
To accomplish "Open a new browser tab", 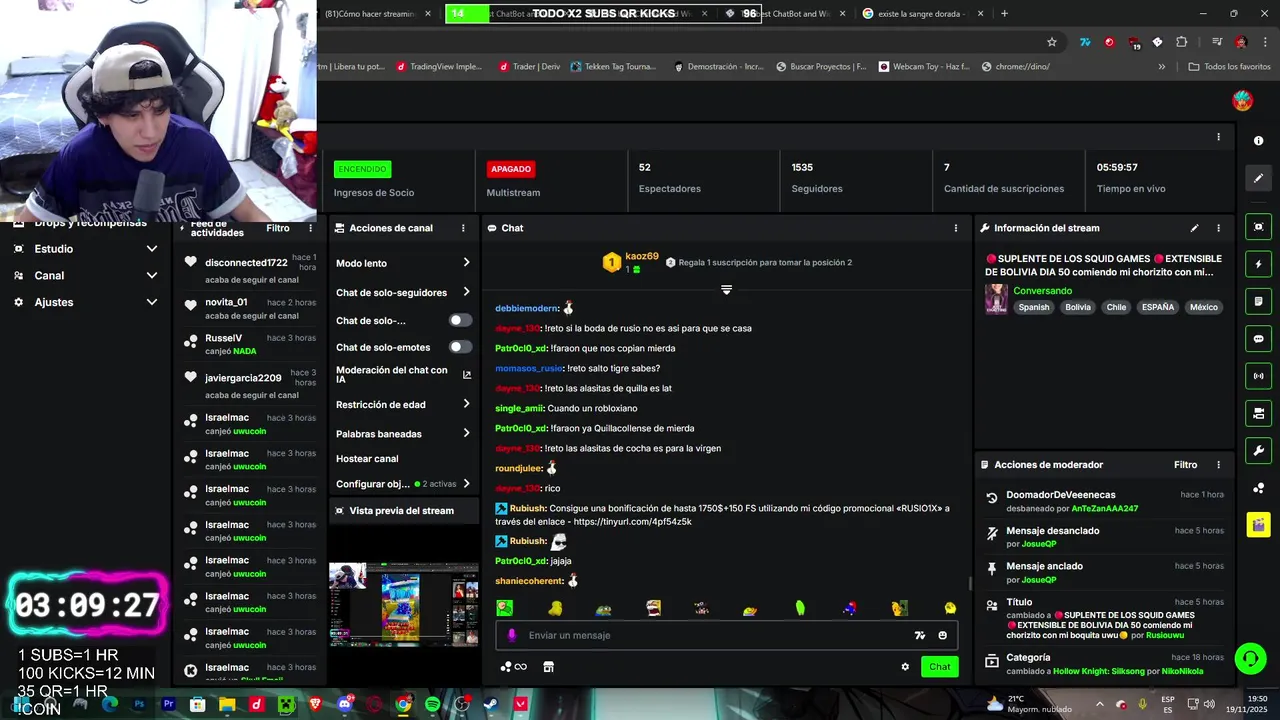I will (x=1004, y=14).
